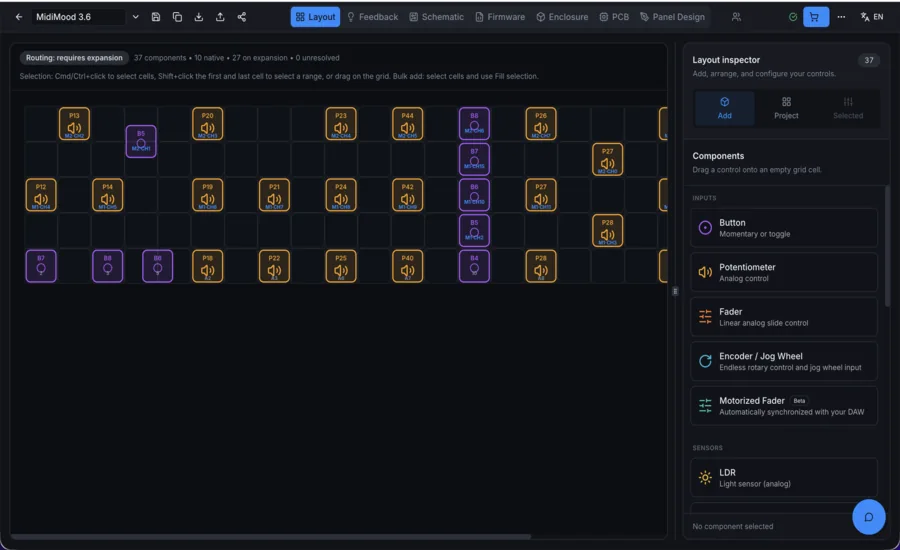Switch to the Feedback tab

373,17
